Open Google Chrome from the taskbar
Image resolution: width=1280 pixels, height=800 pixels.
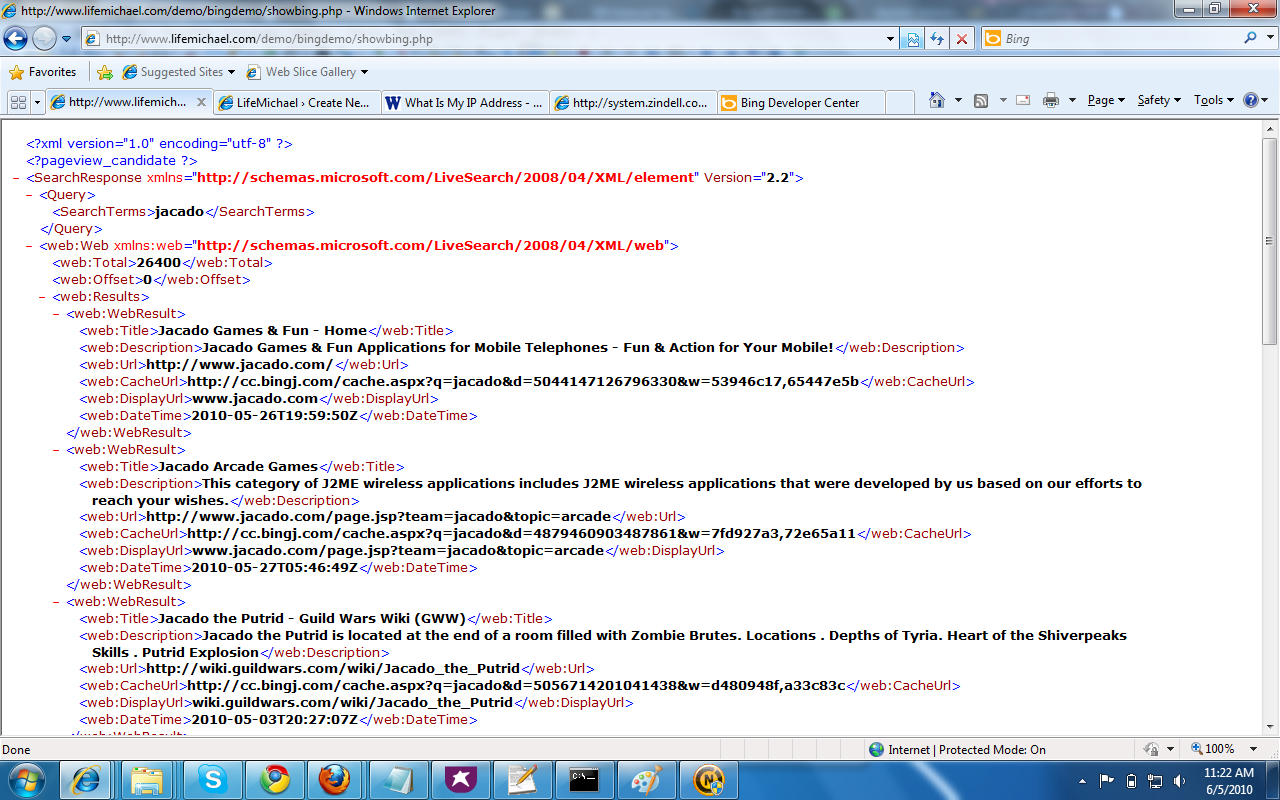pyautogui.click(x=273, y=780)
